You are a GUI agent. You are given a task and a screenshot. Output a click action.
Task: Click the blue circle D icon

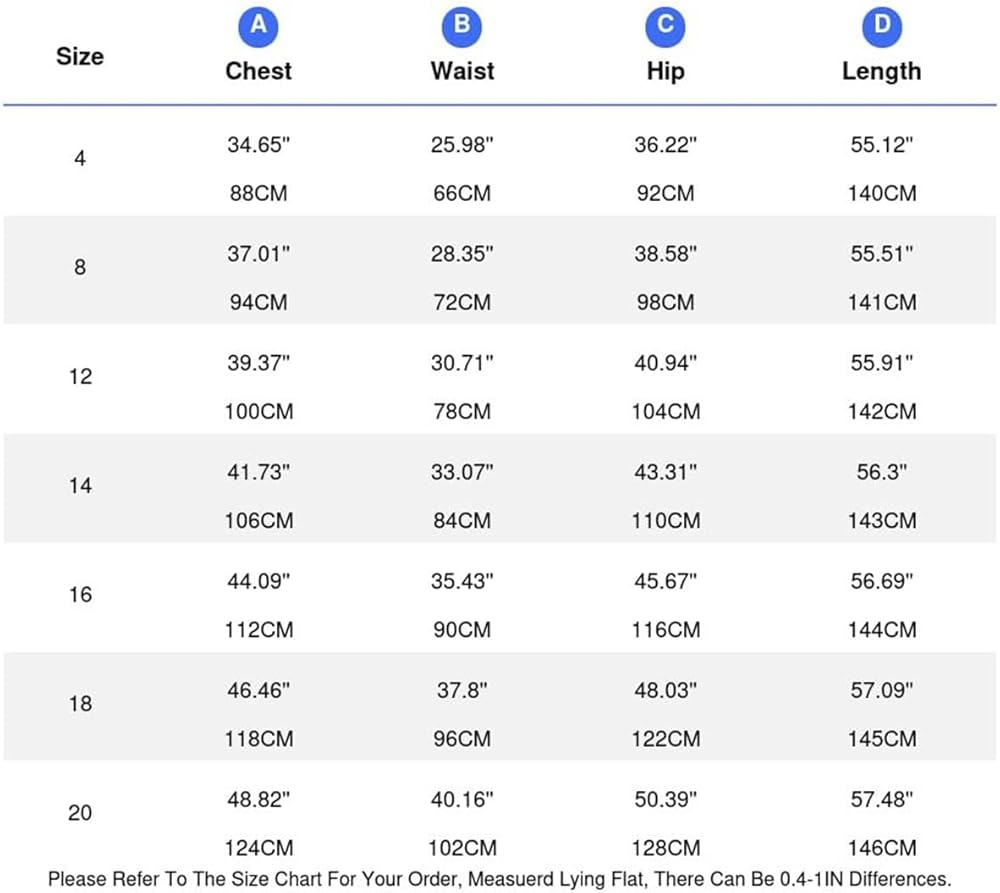pos(881,26)
